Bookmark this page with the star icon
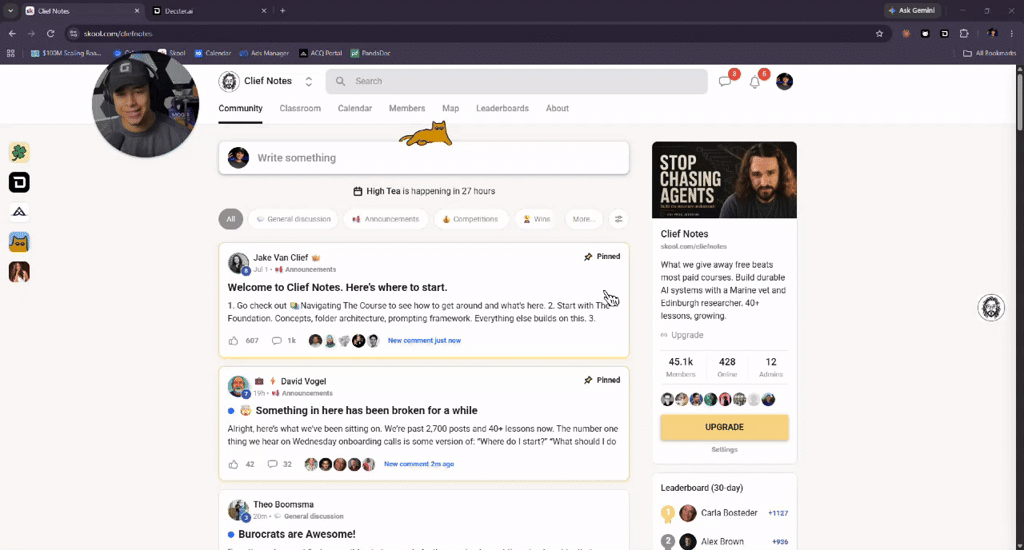The width and height of the screenshot is (1024, 550). tap(879, 33)
